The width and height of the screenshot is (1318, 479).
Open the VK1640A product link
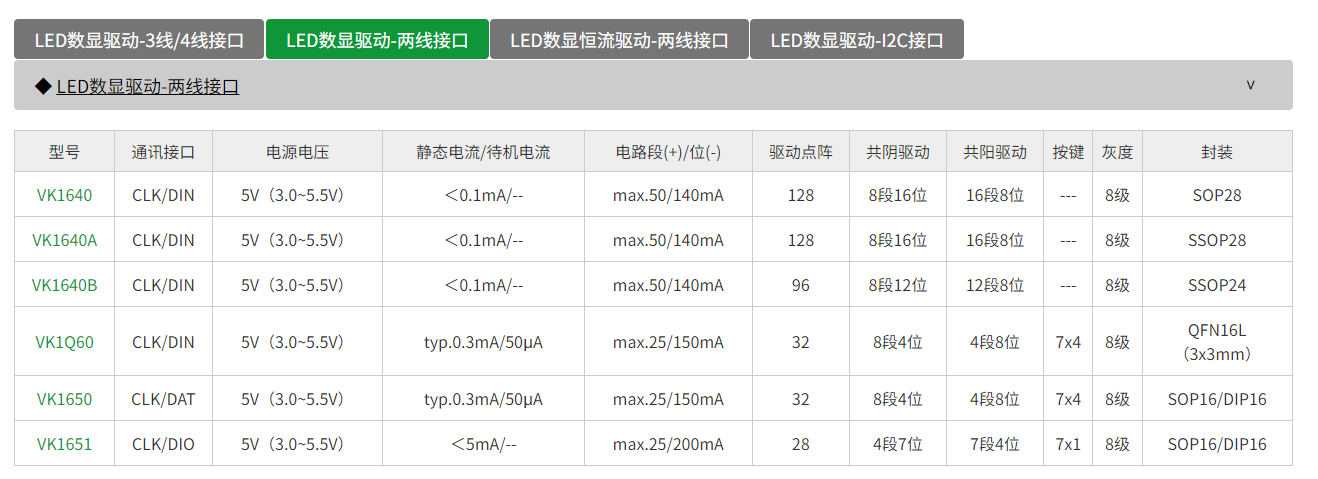[64, 240]
